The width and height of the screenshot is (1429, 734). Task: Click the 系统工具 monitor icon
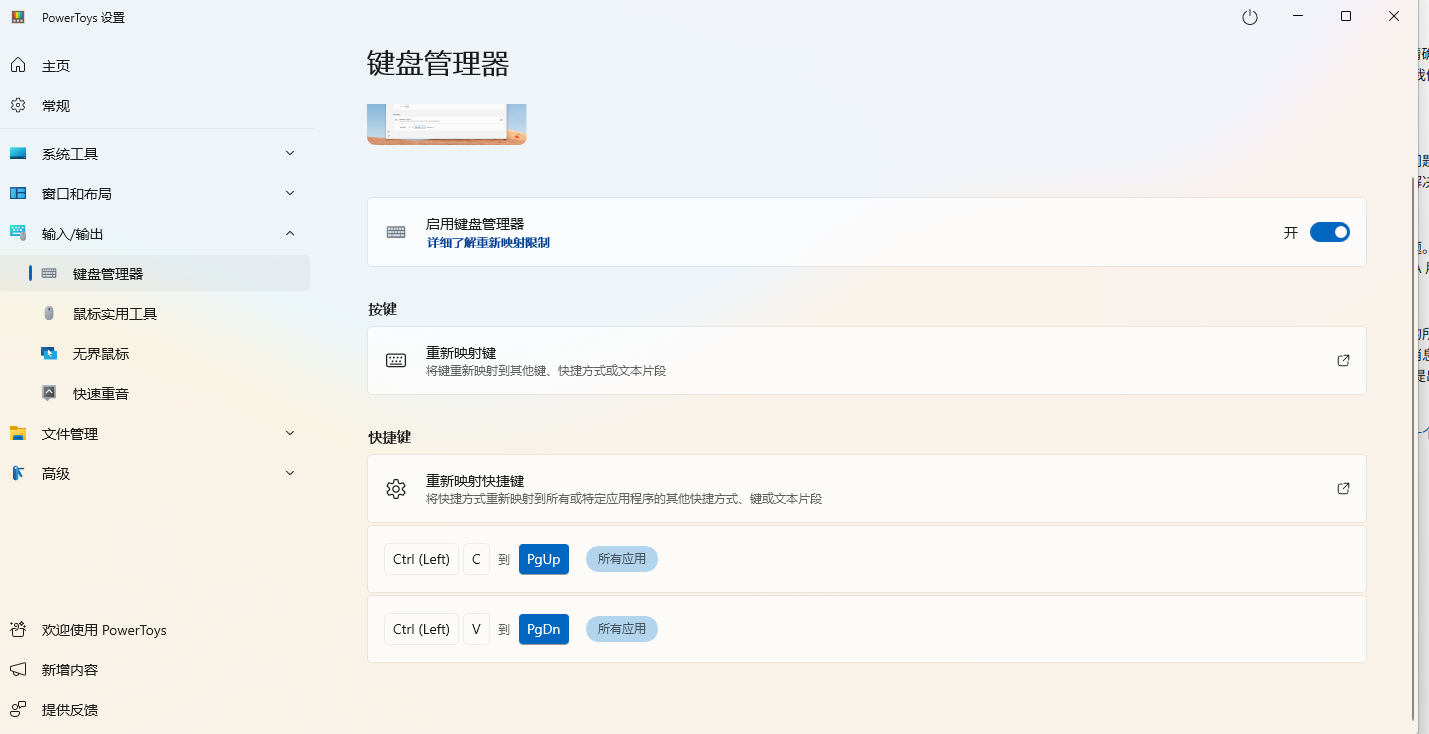pyautogui.click(x=18, y=154)
